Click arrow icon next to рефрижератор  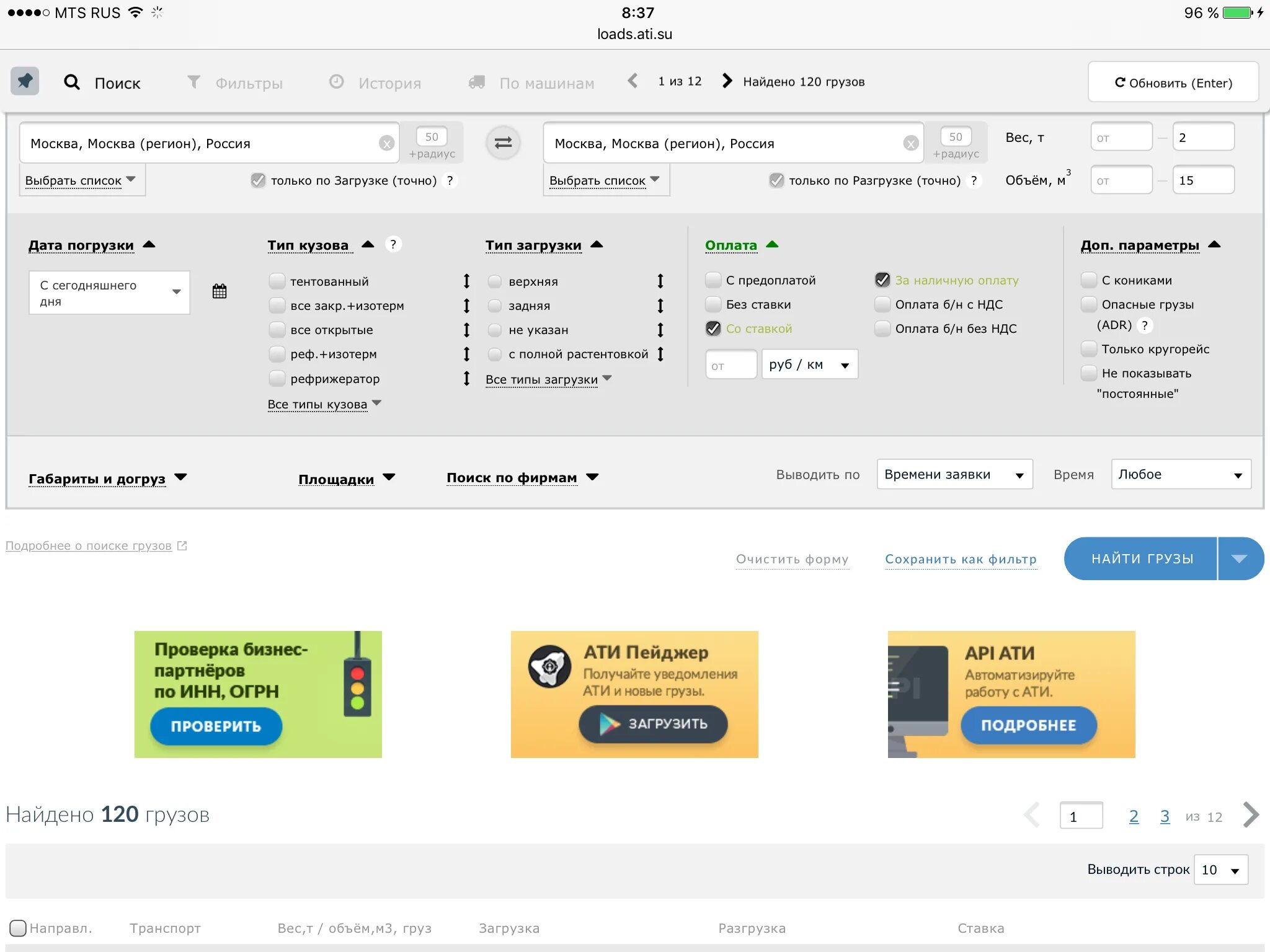point(466,378)
